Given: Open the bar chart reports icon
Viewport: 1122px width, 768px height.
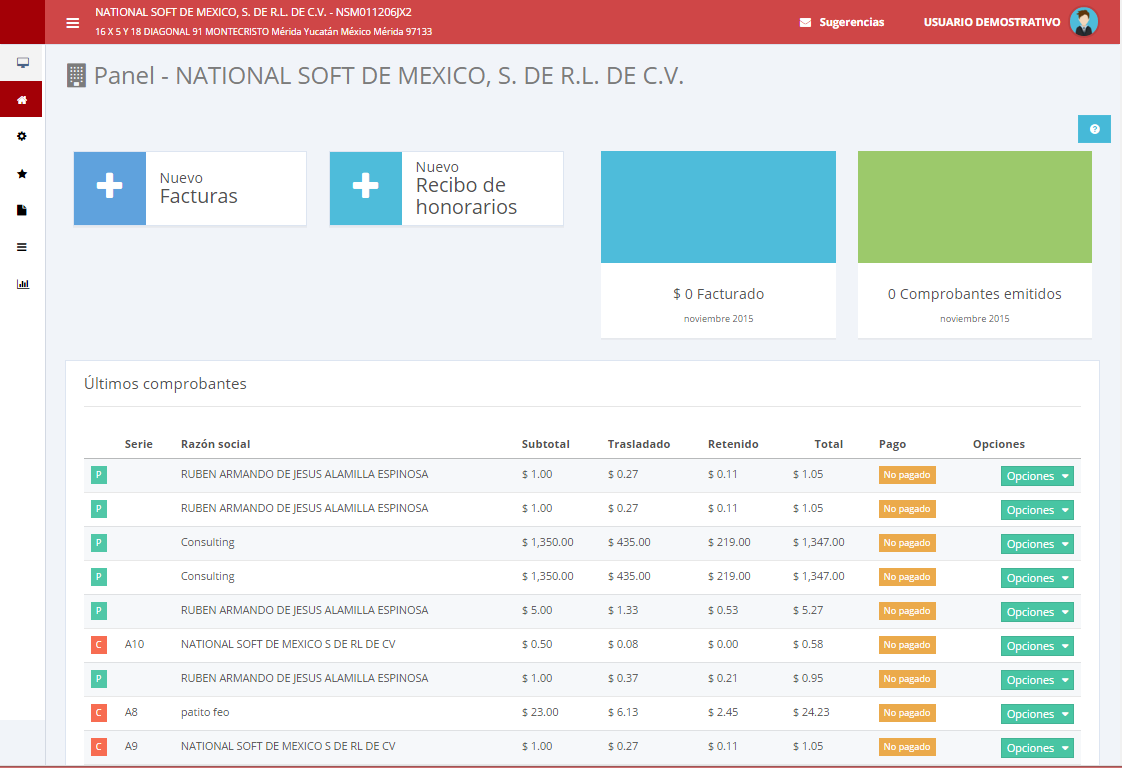Looking at the screenshot, I should [x=22, y=284].
